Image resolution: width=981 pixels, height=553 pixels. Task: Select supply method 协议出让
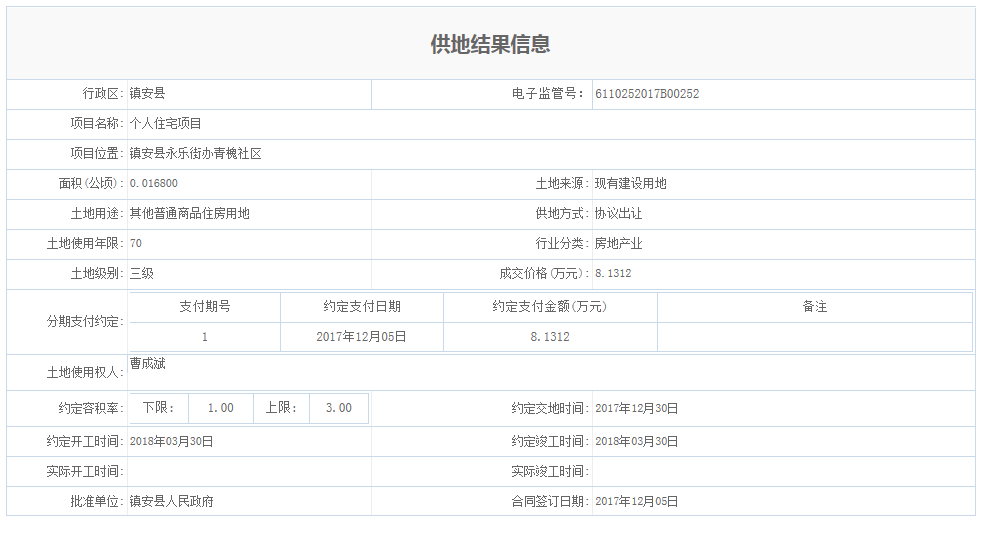click(x=618, y=213)
